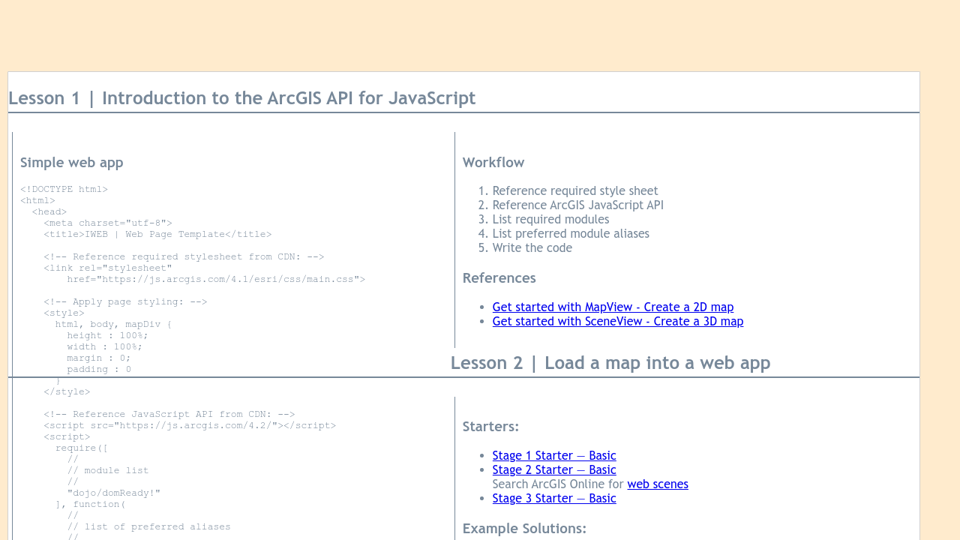Click the Simple web app heading

point(72,162)
